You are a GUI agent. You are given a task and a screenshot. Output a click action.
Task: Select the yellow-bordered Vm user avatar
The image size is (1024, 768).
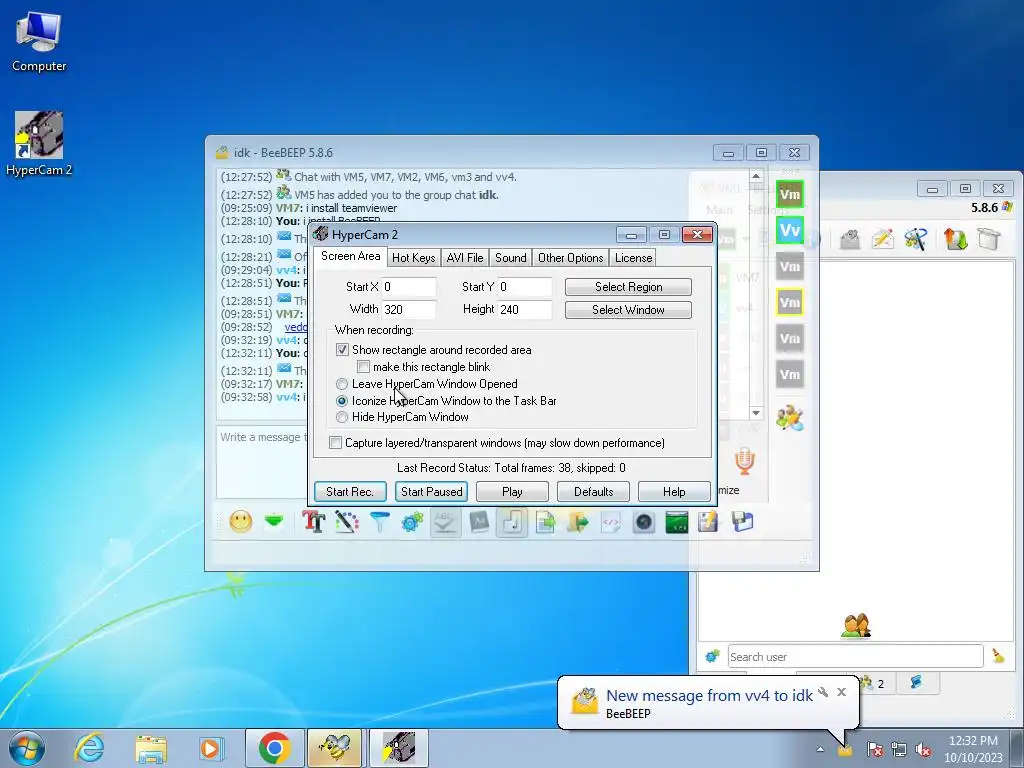pyautogui.click(x=790, y=302)
